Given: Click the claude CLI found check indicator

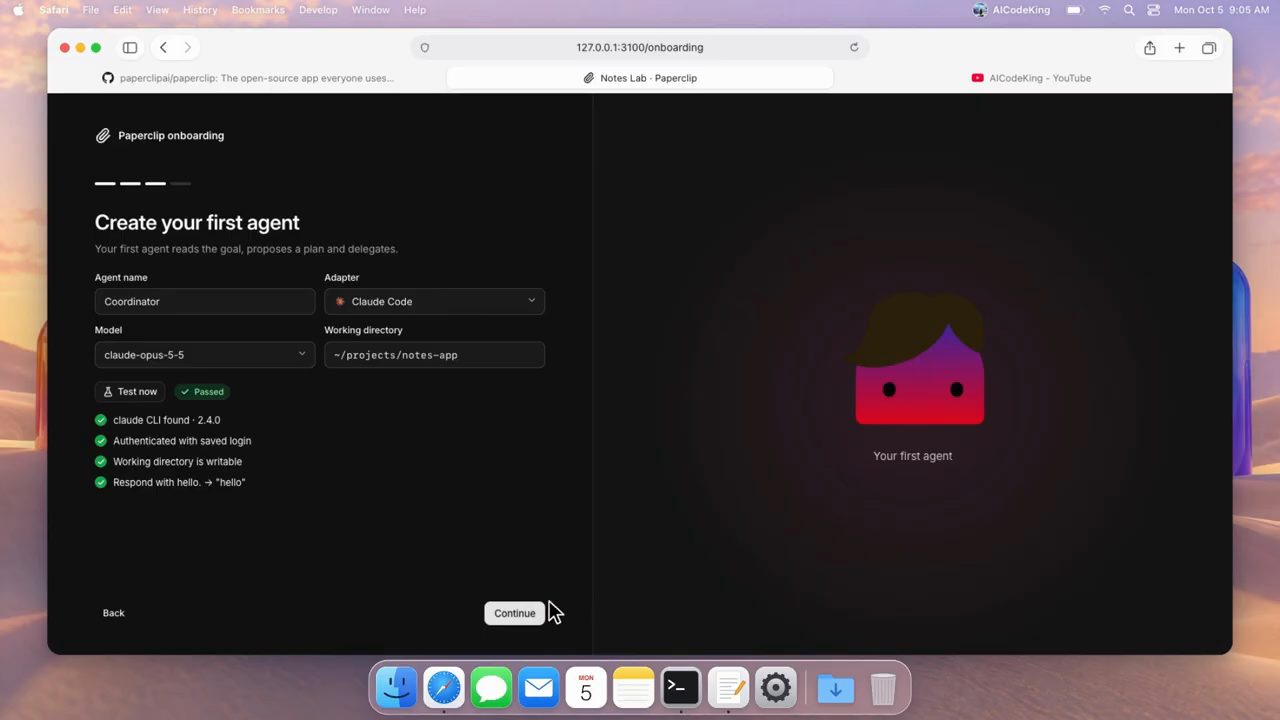Looking at the screenshot, I should coord(100,420).
